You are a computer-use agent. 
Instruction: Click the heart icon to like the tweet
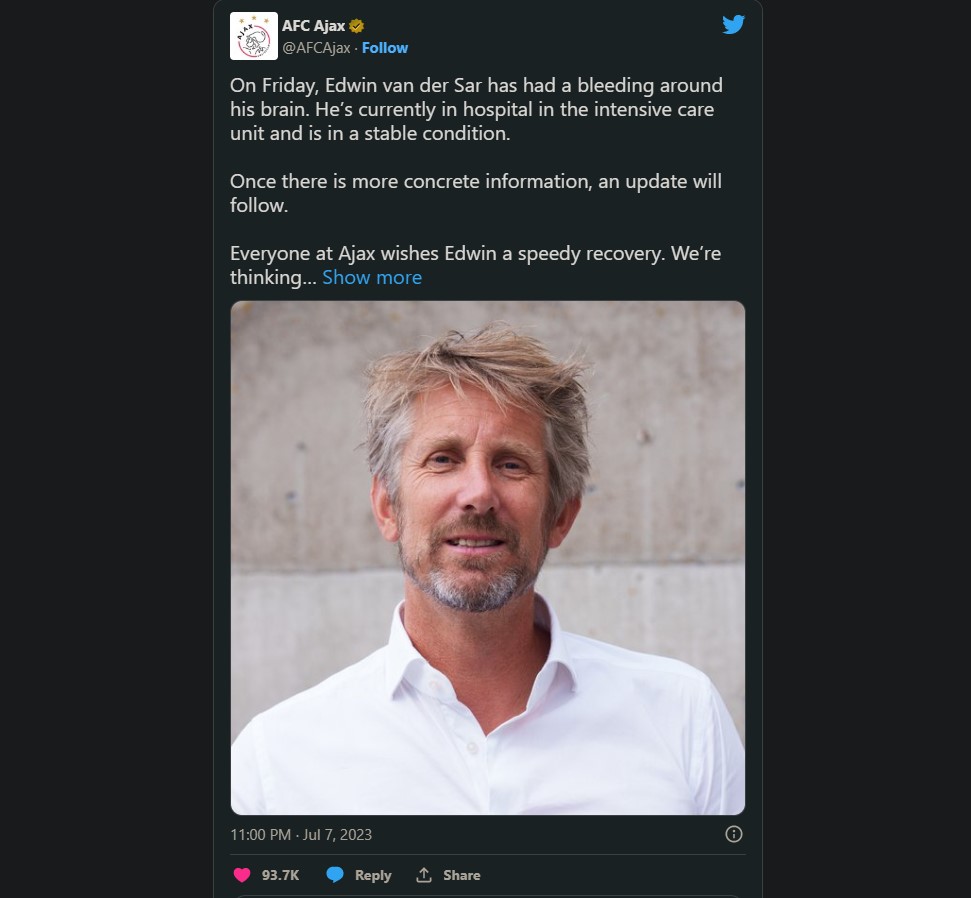241,874
